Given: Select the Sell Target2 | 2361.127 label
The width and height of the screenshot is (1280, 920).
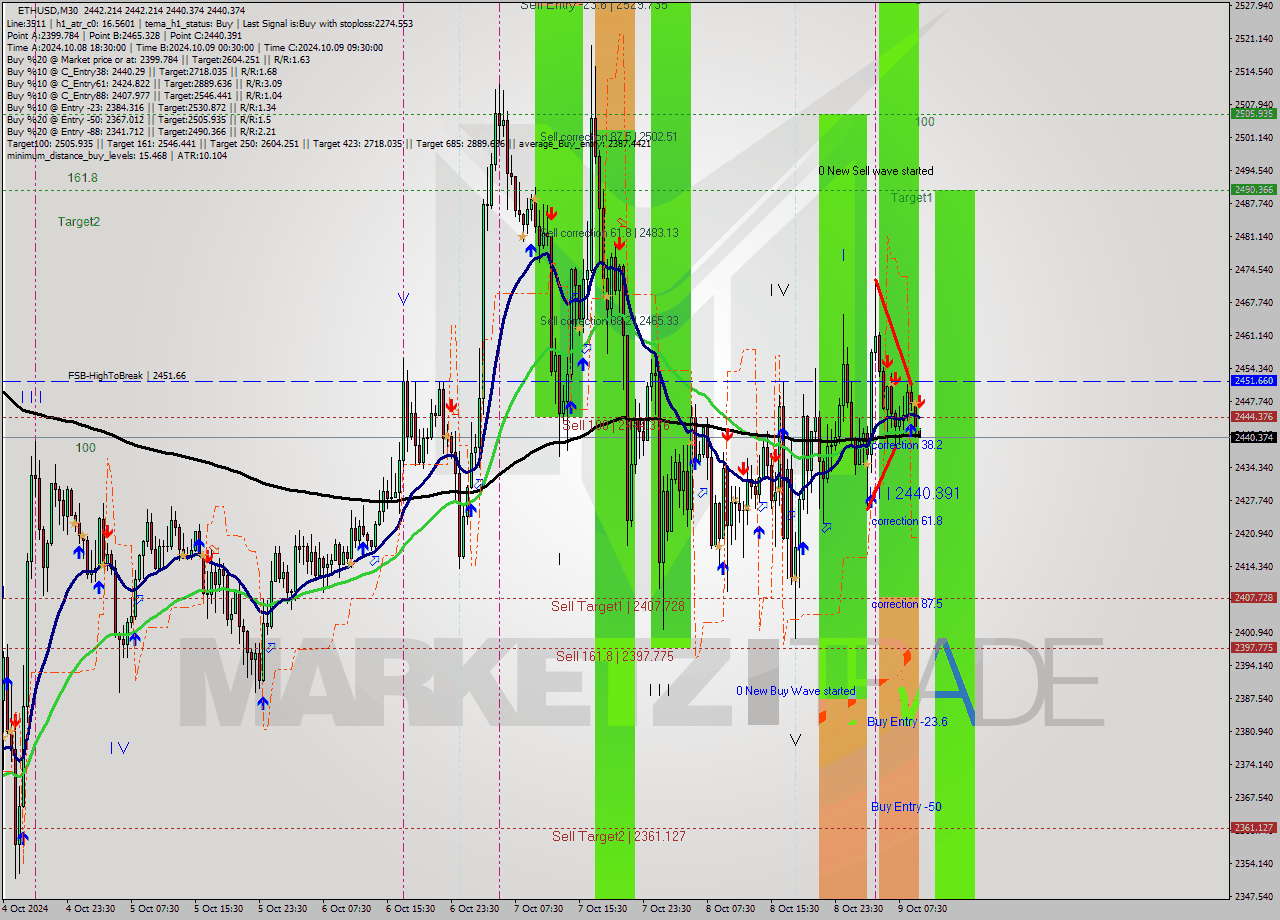Looking at the screenshot, I should (619, 836).
